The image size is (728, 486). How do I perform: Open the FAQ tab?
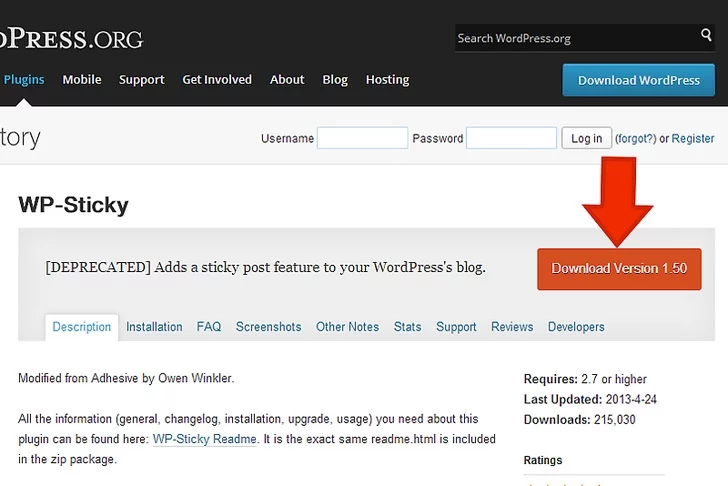pyautogui.click(x=209, y=327)
